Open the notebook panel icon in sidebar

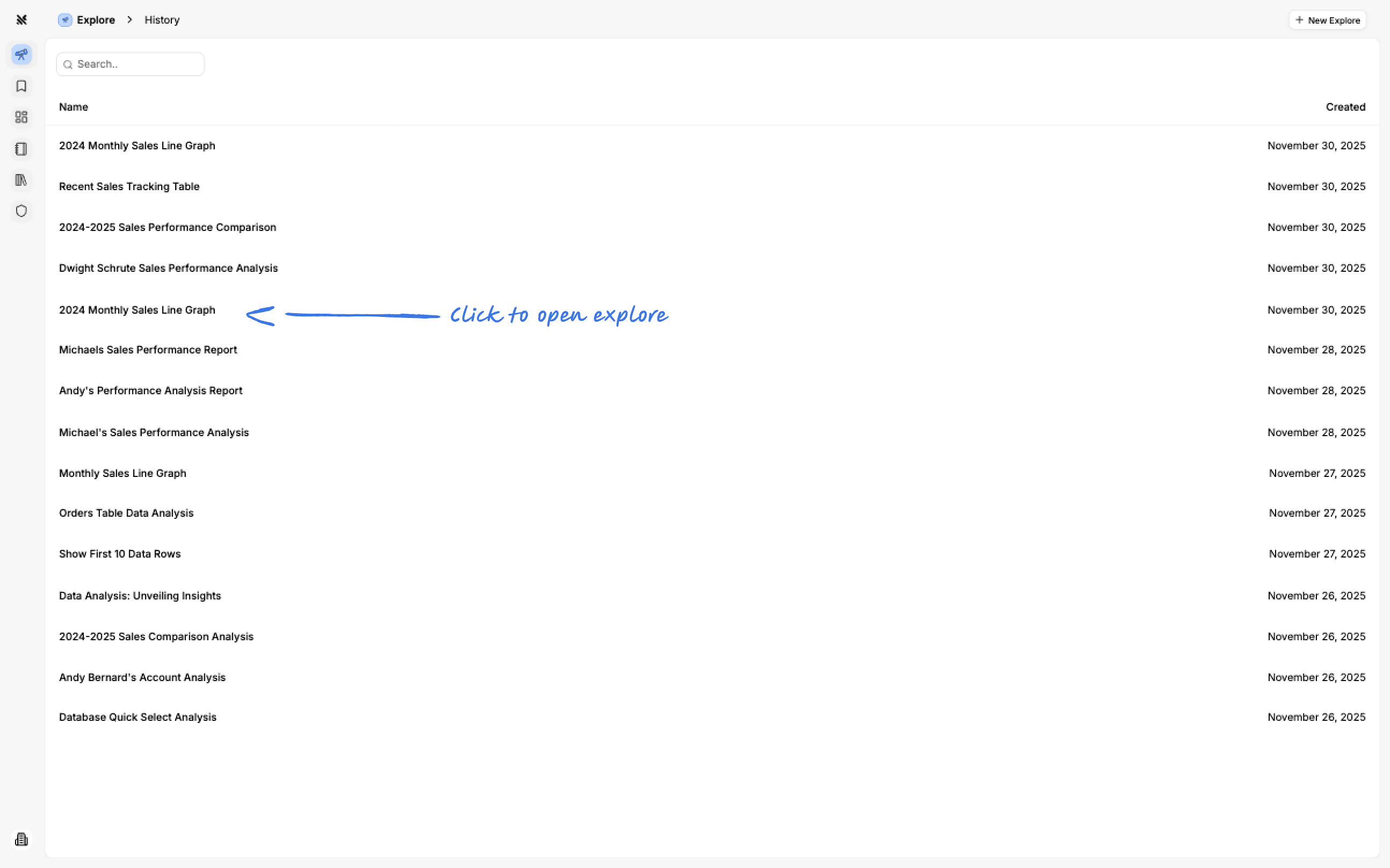coord(21,149)
